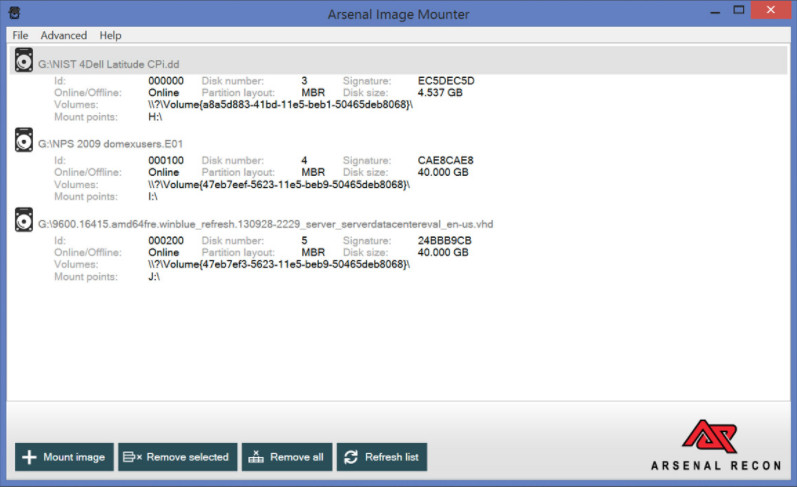Click the list-remove icon on Remove selected
The image size is (797, 487).
point(132,457)
